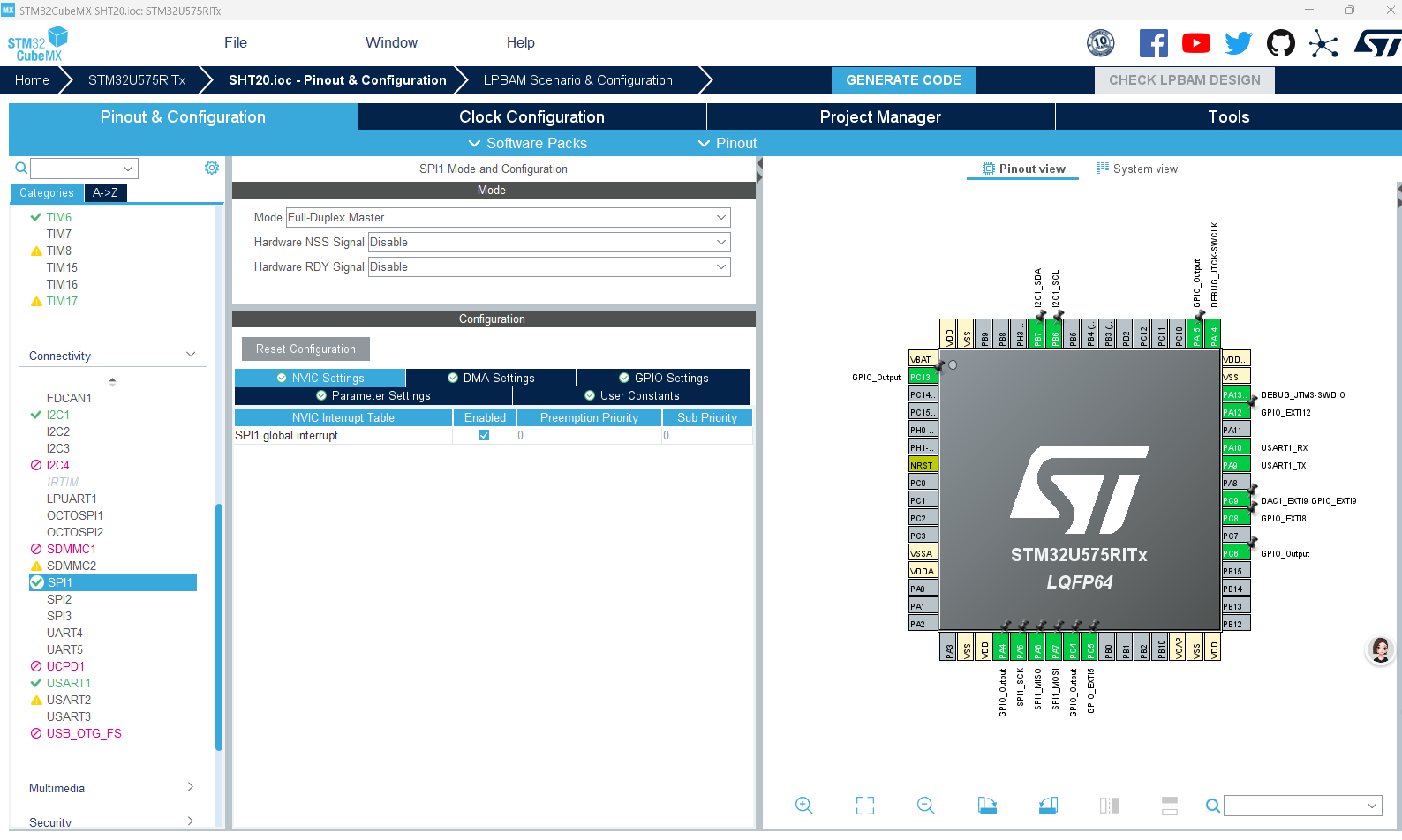Open the YouTube icon link
The height and width of the screenshot is (840, 1402).
point(1195,43)
